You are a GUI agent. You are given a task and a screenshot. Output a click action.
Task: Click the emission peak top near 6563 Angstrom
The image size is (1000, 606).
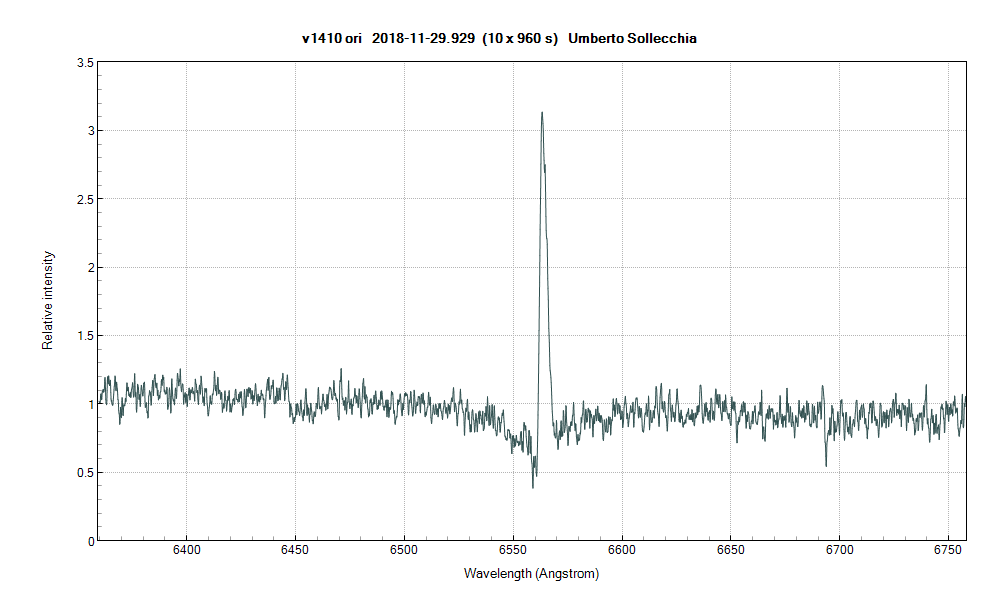(542, 113)
